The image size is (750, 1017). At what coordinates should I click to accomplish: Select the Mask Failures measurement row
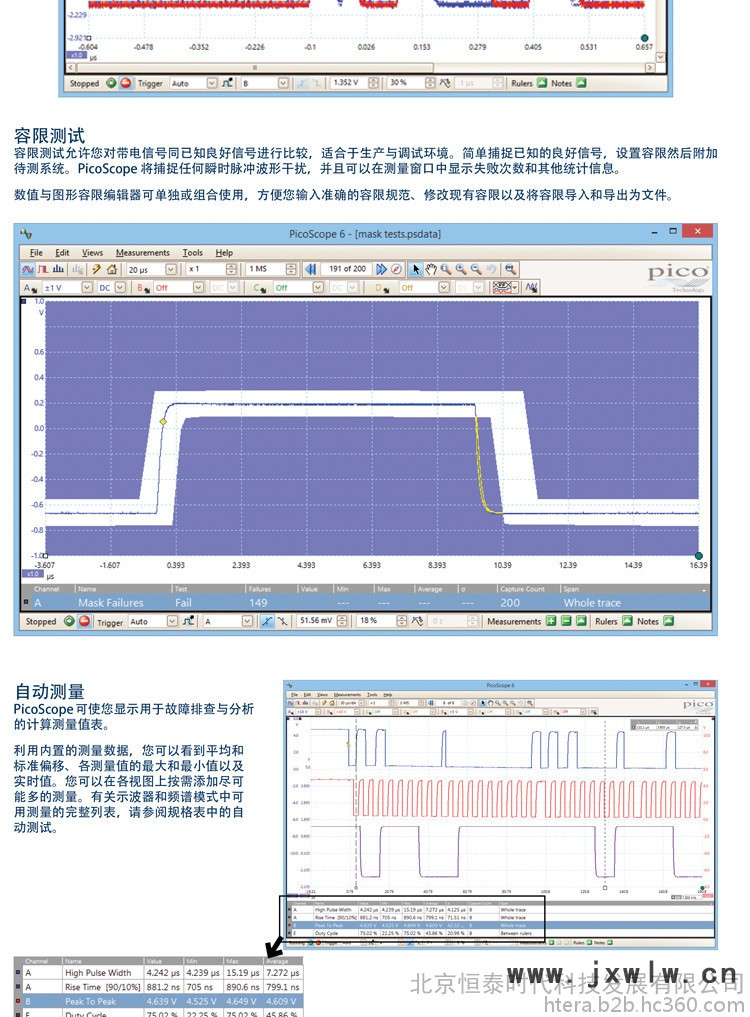pos(366,603)
